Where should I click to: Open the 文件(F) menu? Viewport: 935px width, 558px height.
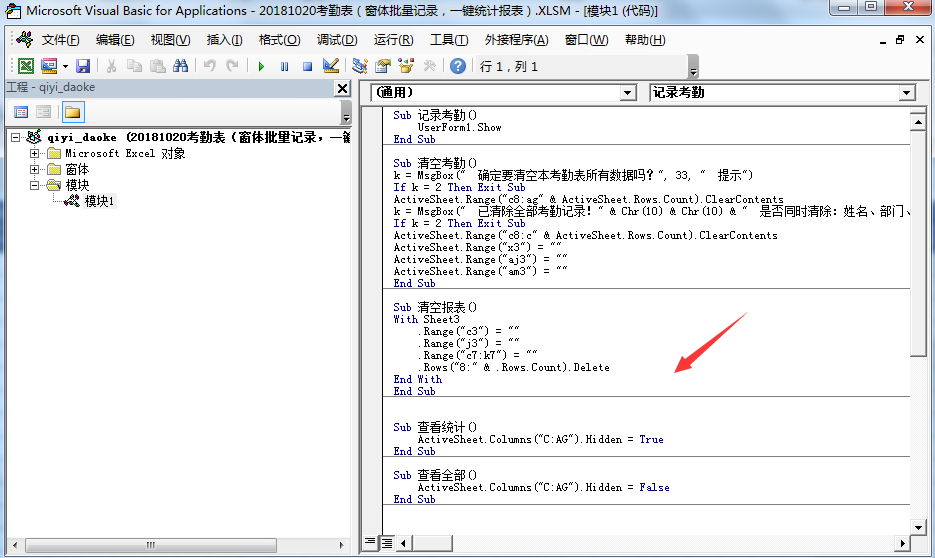pos(60,40)
